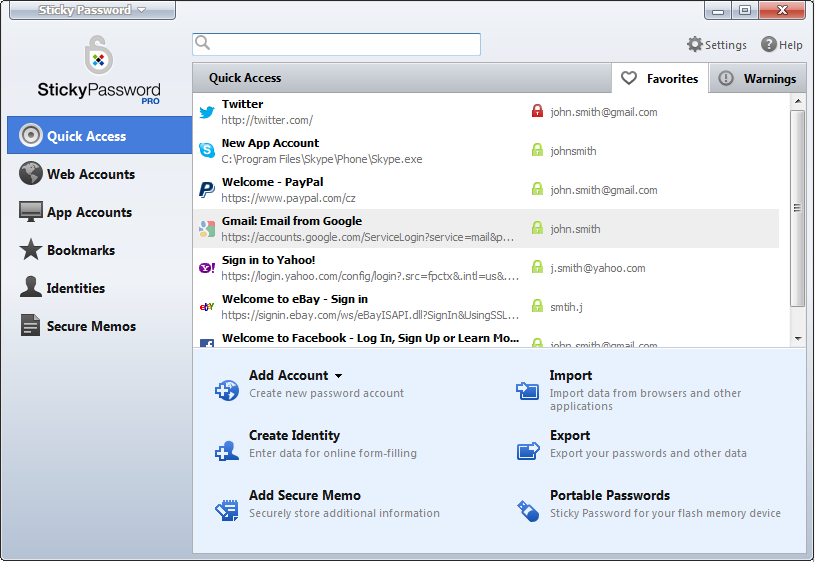
Task: Click the Create Identity person icon
Action: click(x=227, y=450)
